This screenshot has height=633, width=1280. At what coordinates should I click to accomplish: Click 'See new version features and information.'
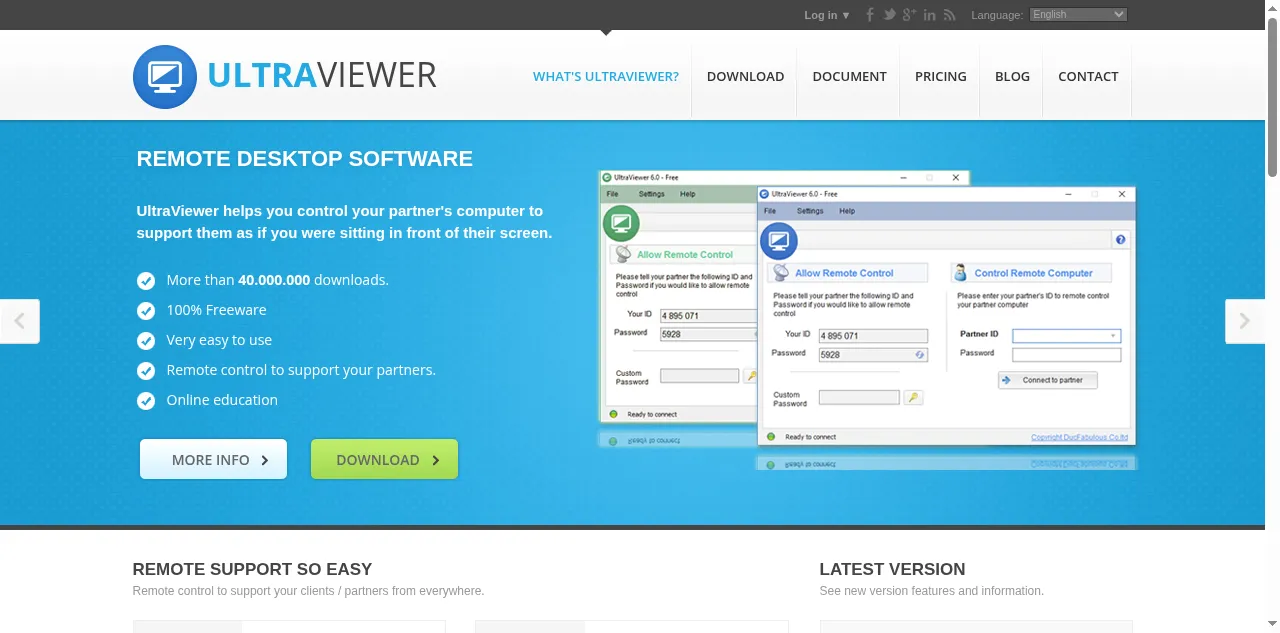coord(931,591)
